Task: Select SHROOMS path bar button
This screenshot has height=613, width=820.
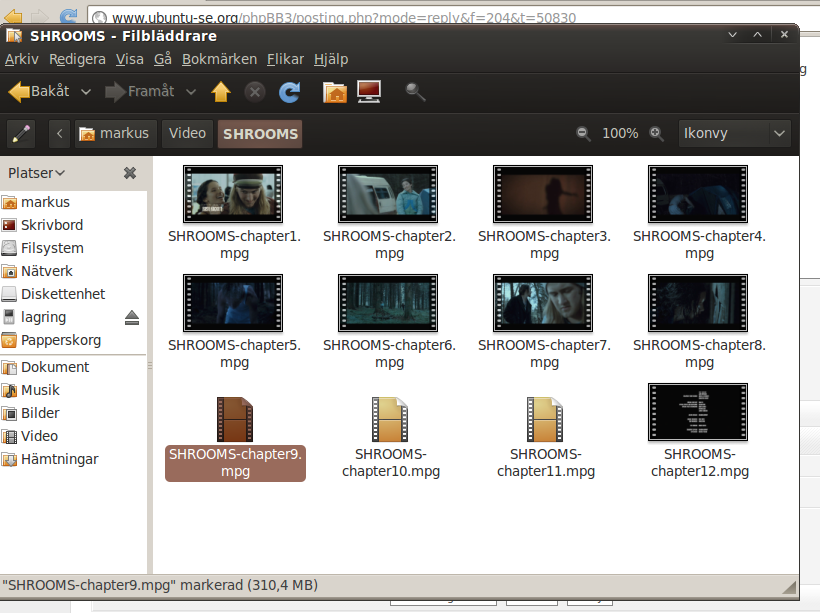Action: coord(260,134)
